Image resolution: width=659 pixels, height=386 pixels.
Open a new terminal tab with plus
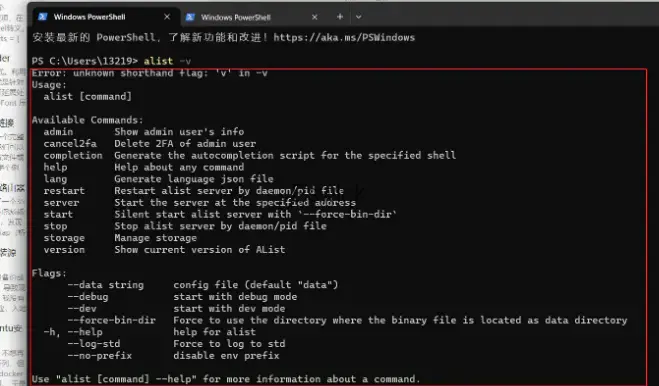click(340, 17)
